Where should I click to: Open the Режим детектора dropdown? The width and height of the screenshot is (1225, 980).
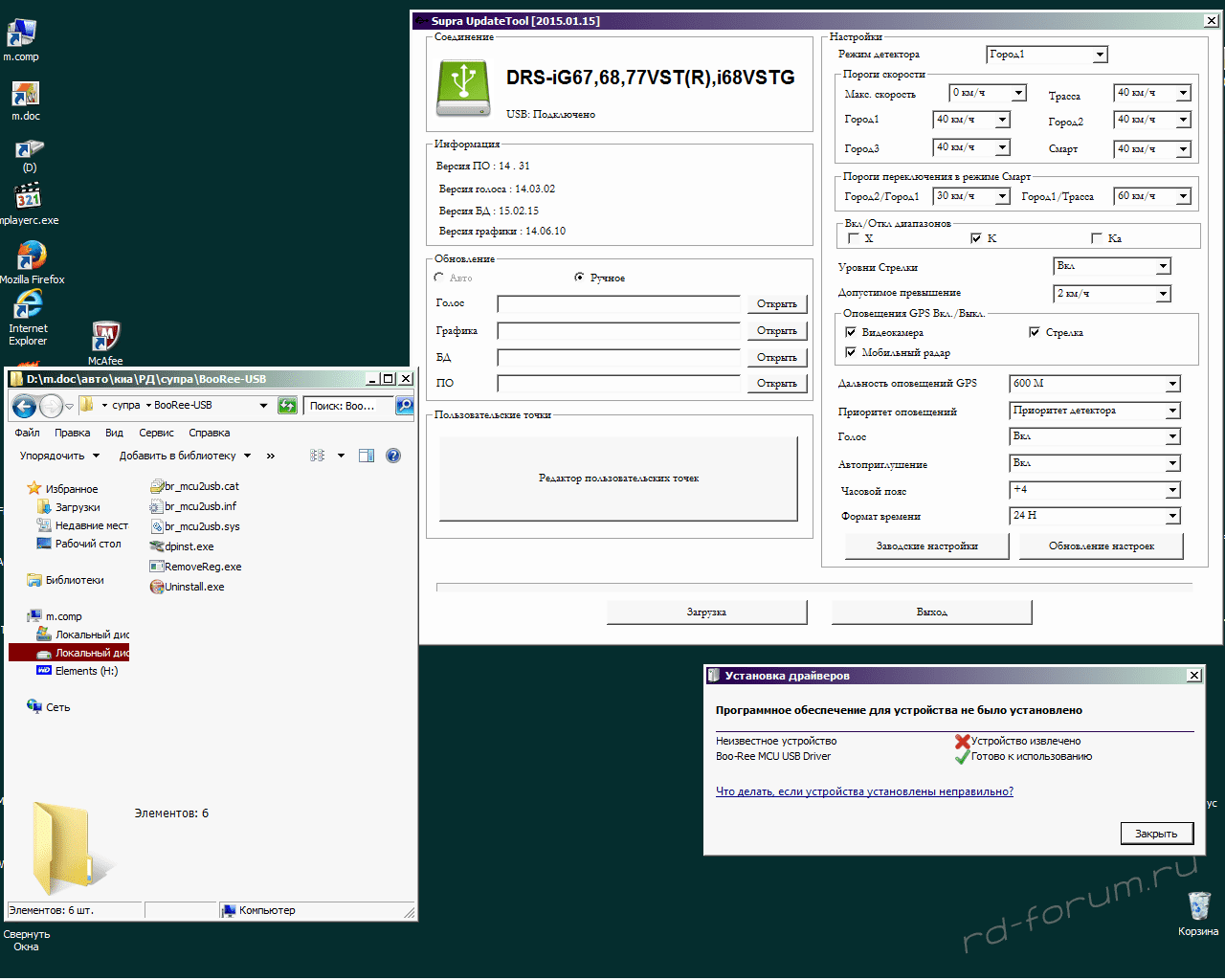pos(1047,55)
